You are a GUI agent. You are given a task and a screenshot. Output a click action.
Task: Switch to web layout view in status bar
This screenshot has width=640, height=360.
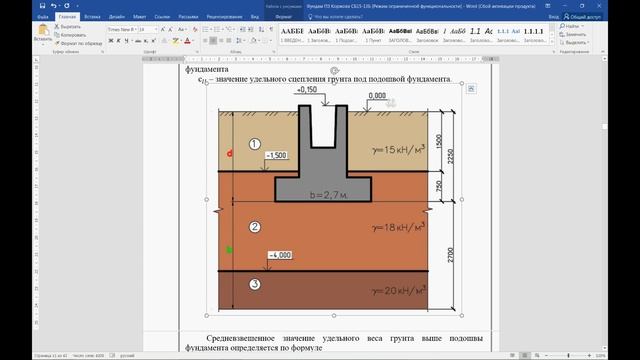537,356
